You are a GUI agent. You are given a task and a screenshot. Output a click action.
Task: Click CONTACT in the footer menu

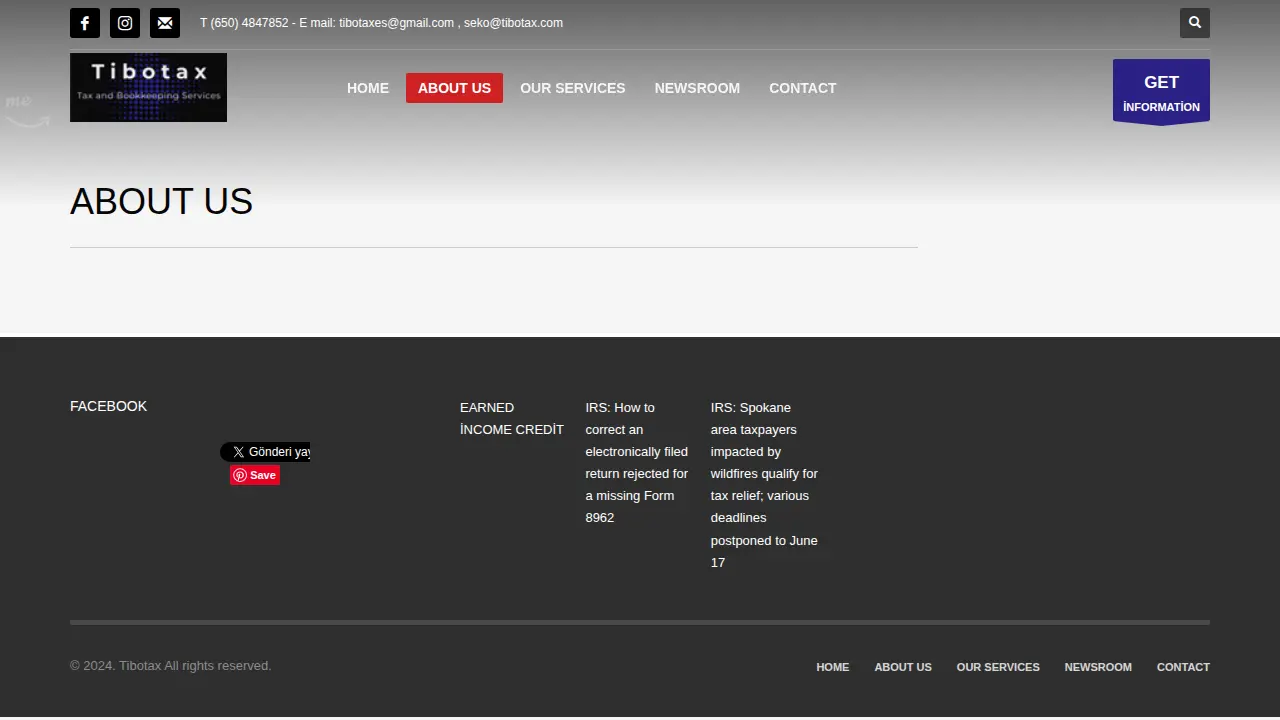point(1183,667)
